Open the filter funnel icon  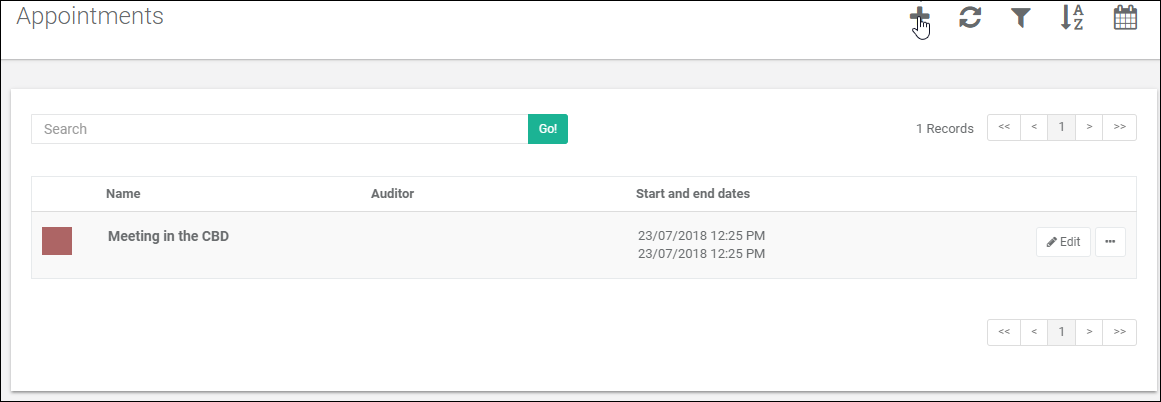tap(1020, 18)
